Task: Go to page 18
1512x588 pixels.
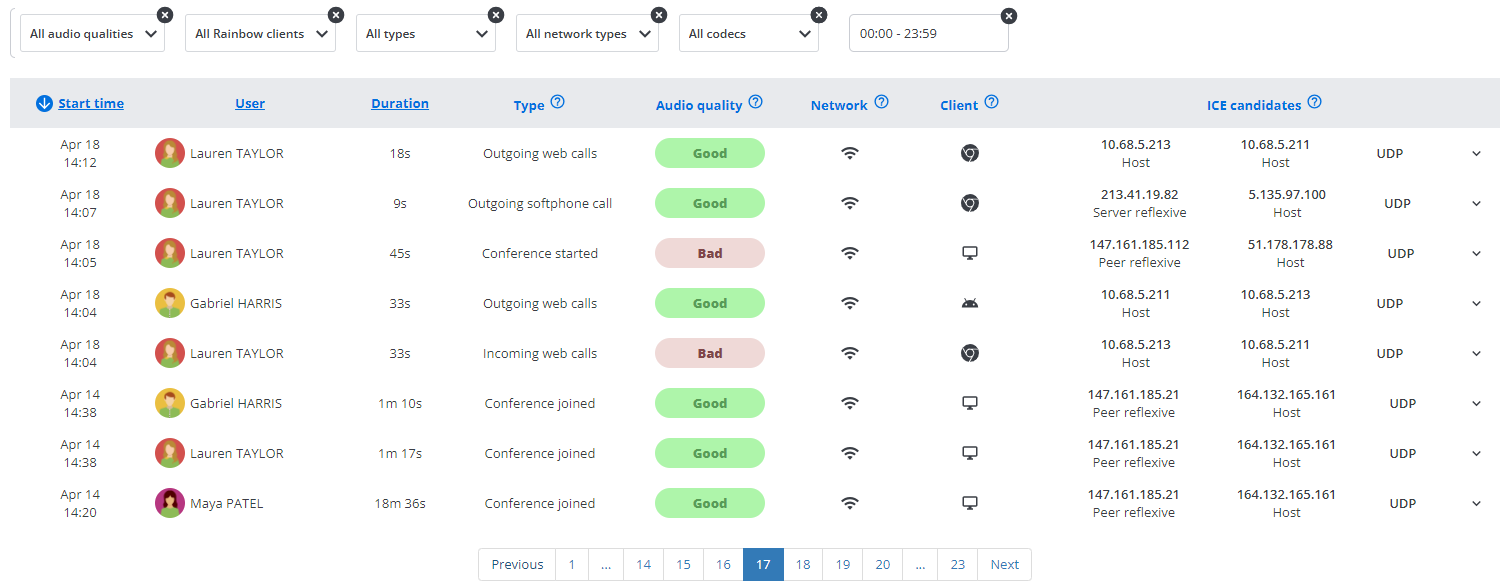Action: click(x=803, y=565)
